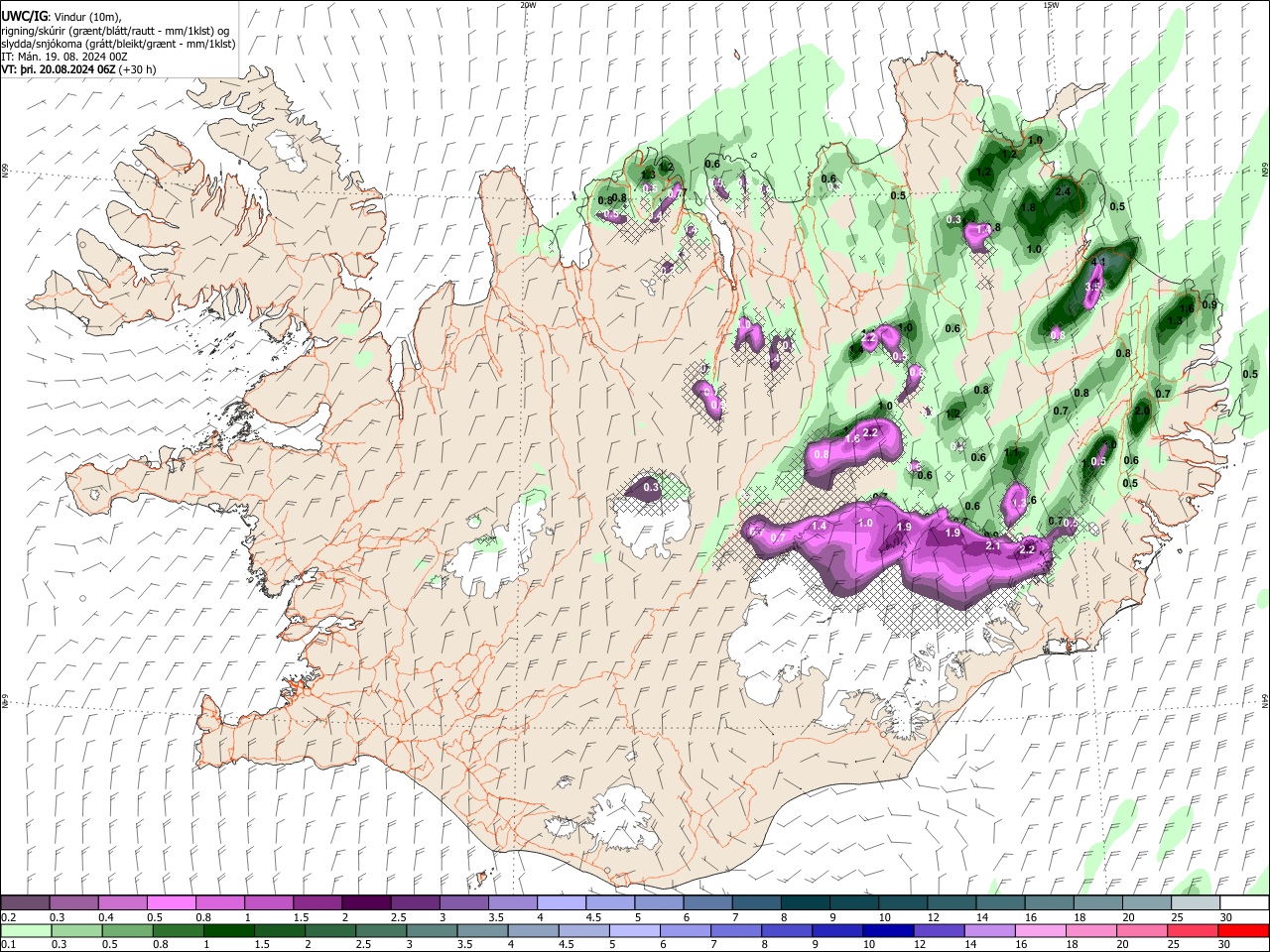The height and width of the screenshot is (952, 1270).
Task: Click the dark teal 9 mm swatch in snow legend
Action: (x=854, y=902)
